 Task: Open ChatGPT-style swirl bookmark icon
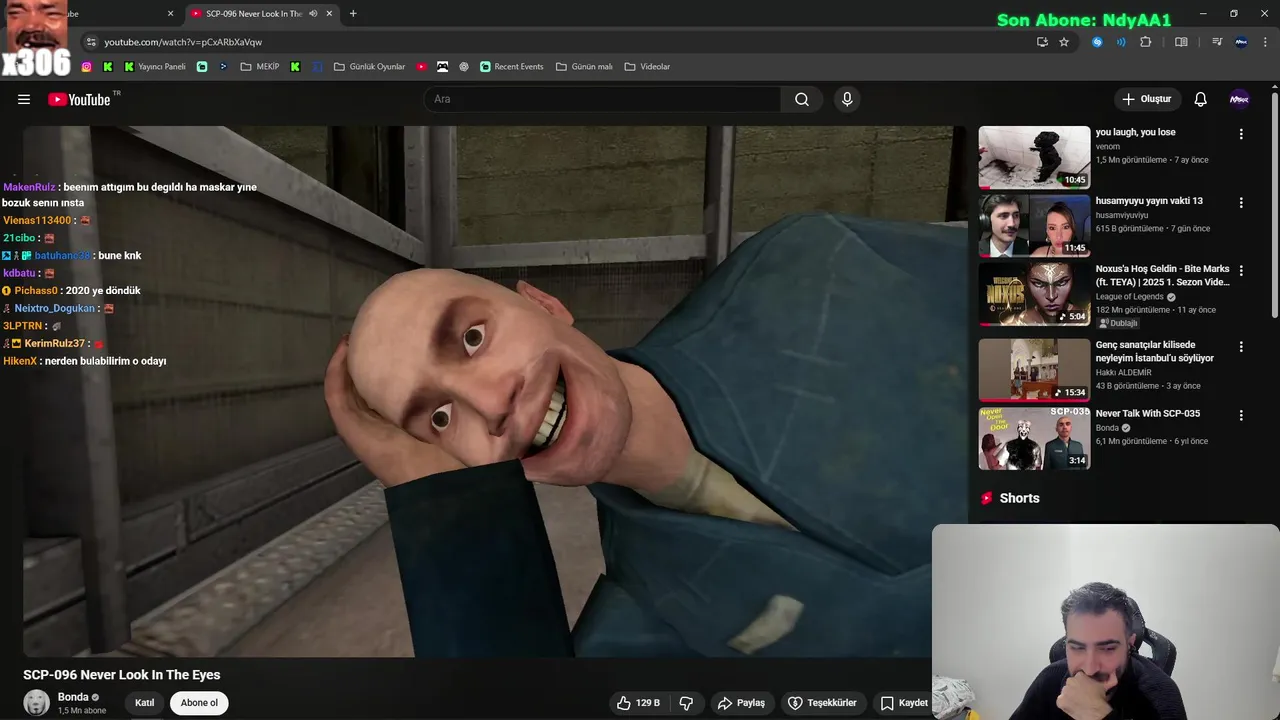point(464,67)
